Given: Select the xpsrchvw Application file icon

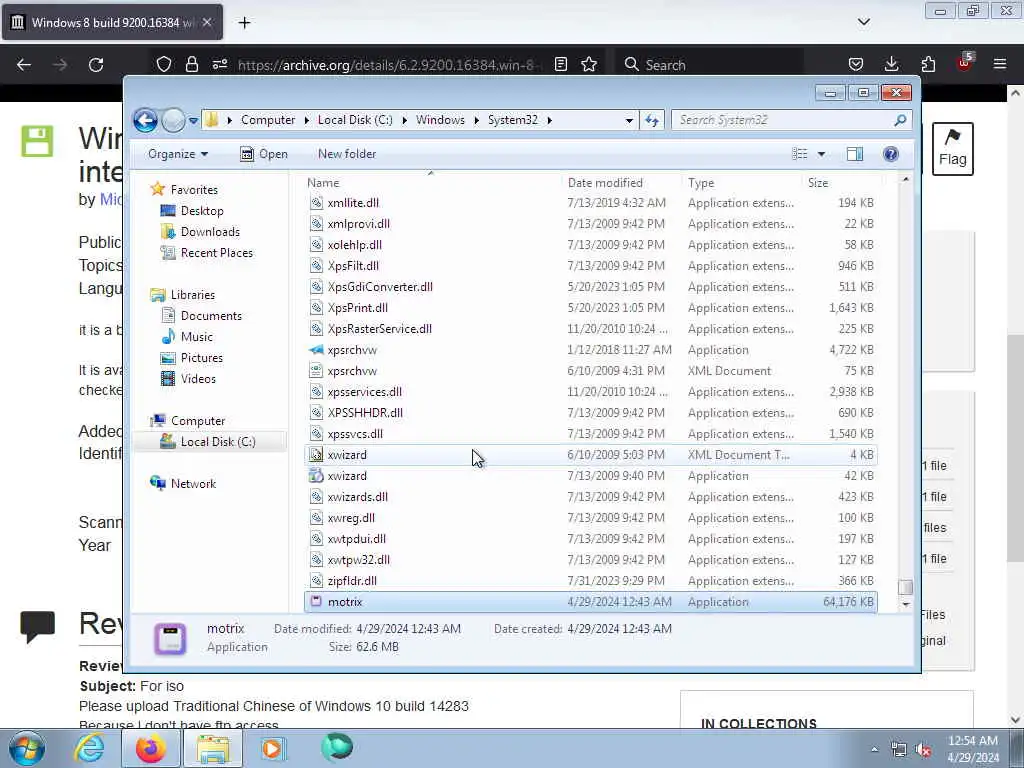Looking at the screenshot, I should 316,350.
